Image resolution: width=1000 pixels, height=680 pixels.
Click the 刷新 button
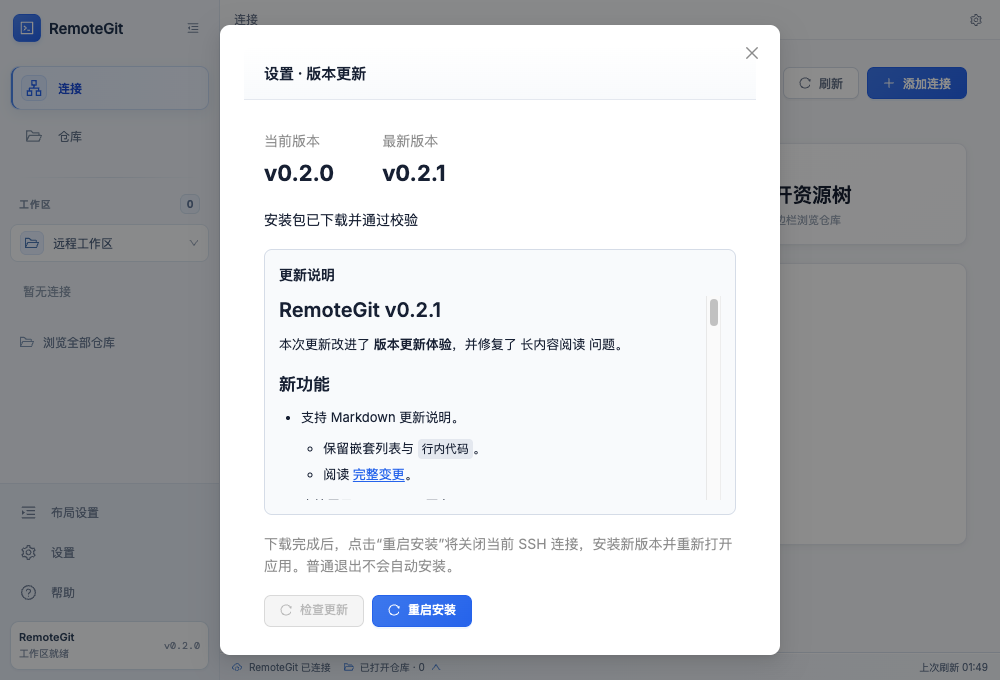pos(821,84)
